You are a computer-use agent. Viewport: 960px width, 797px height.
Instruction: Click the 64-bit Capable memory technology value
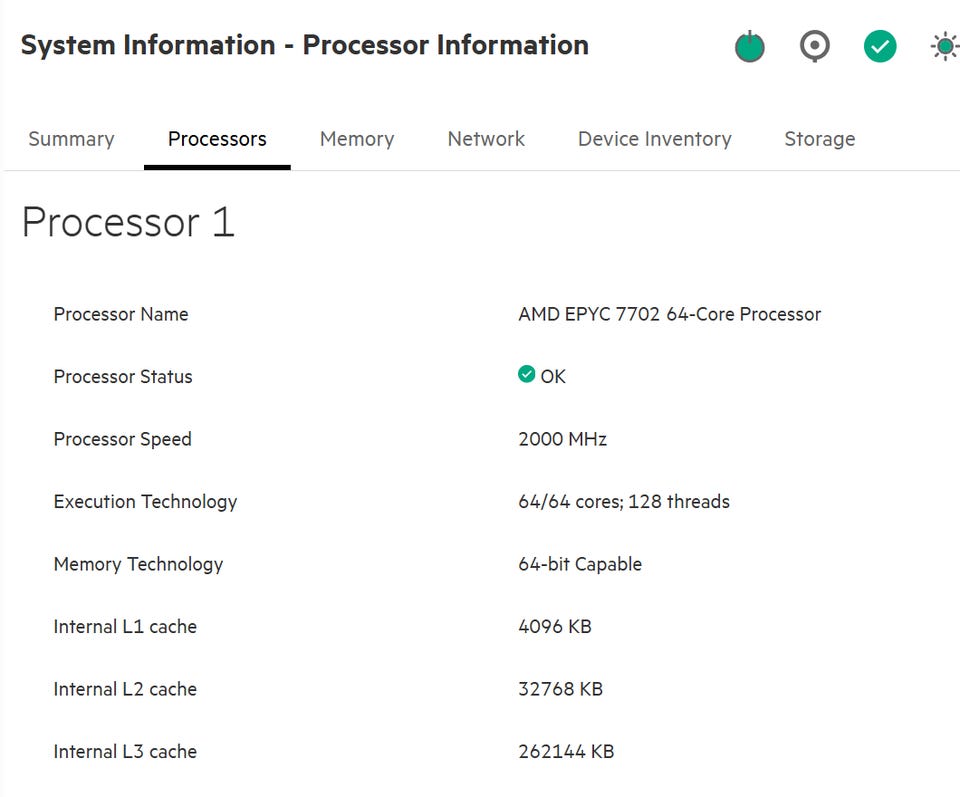coord(580,564)
